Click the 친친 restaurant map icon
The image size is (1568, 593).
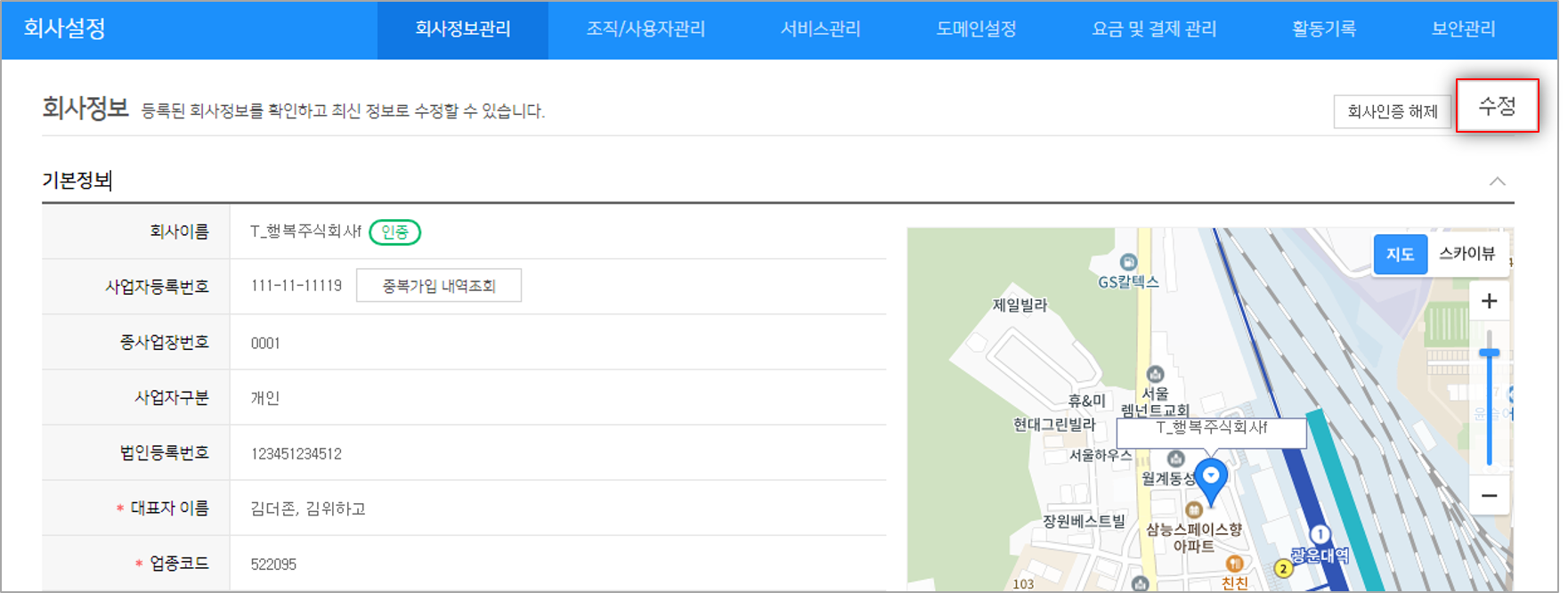pos(1234,564)
